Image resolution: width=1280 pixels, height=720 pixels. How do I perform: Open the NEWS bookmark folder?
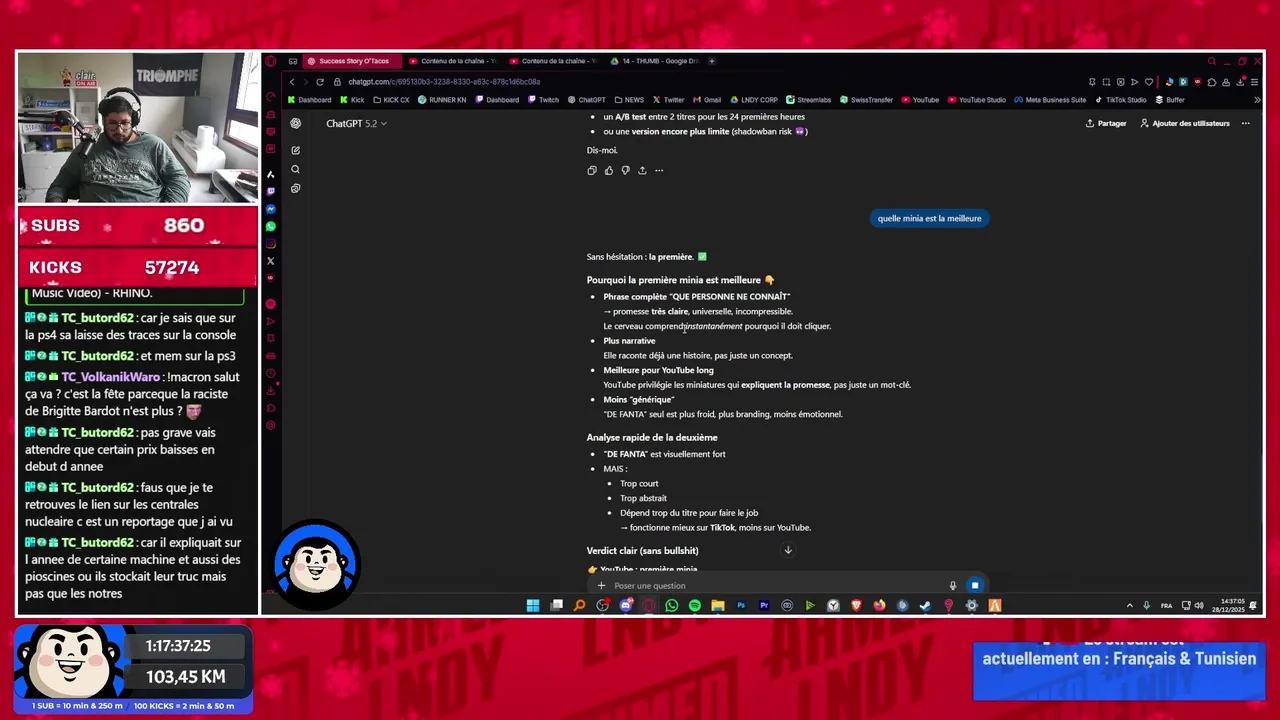pos(629,100)
